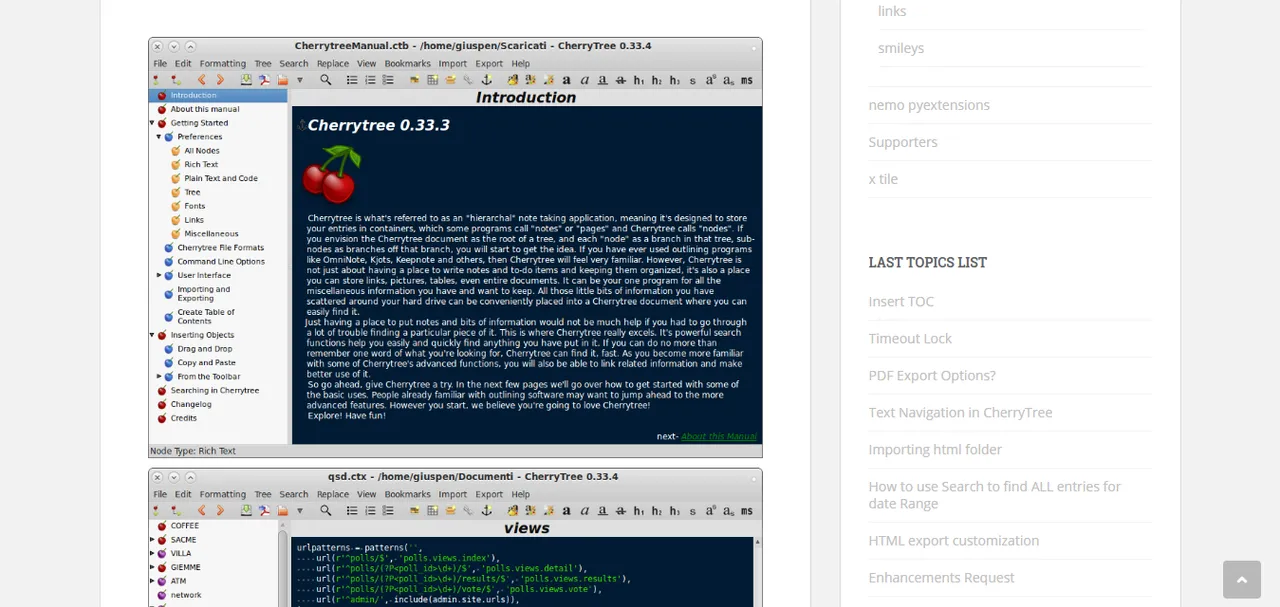The height and width of the screenshot is (607, 1280).
Task: Open the 'Timeout Lock' topic link
Action: coord(910,338)
